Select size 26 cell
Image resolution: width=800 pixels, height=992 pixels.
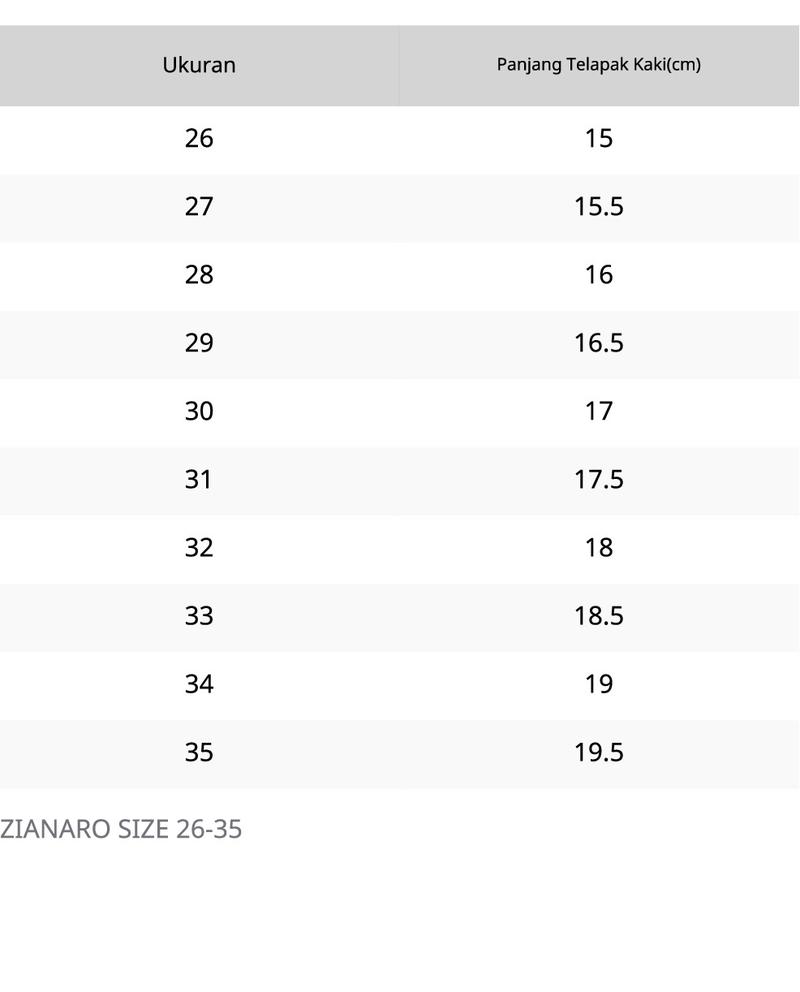[199, 139]
